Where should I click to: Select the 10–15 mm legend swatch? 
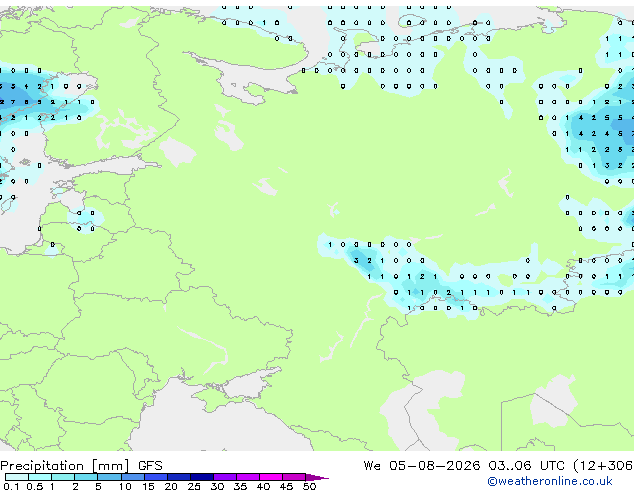(x=133, y=477)
